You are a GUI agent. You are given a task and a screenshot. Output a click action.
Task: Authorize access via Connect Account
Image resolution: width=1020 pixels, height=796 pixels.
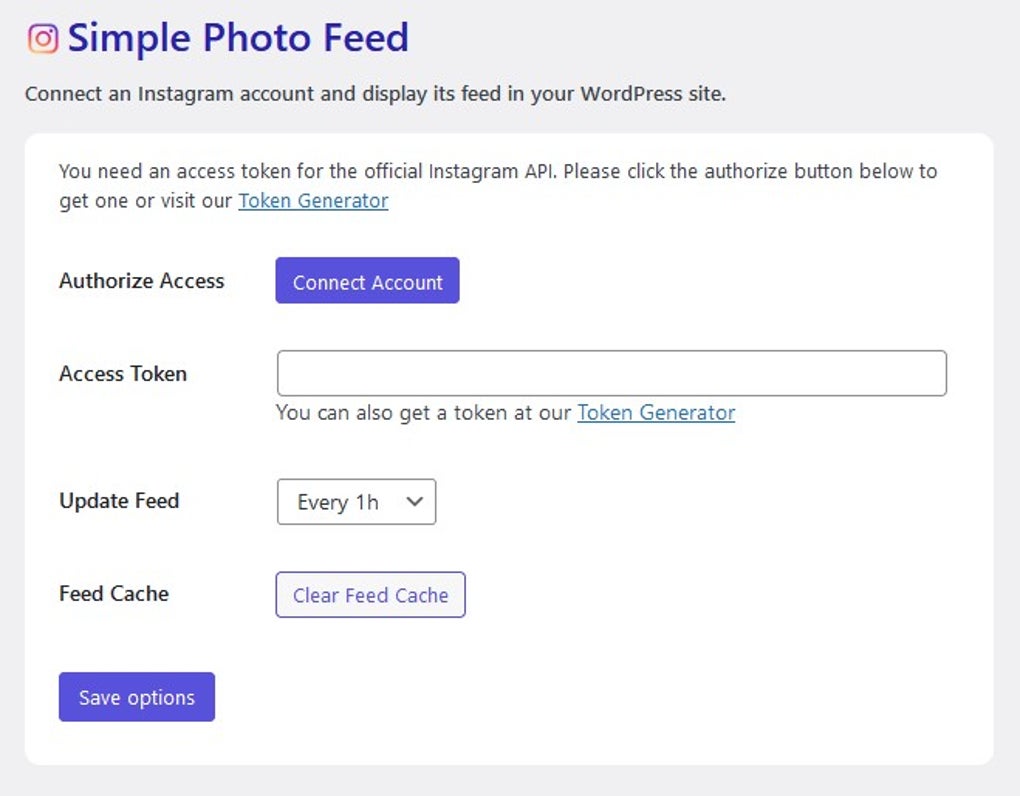tap(366, 280)
